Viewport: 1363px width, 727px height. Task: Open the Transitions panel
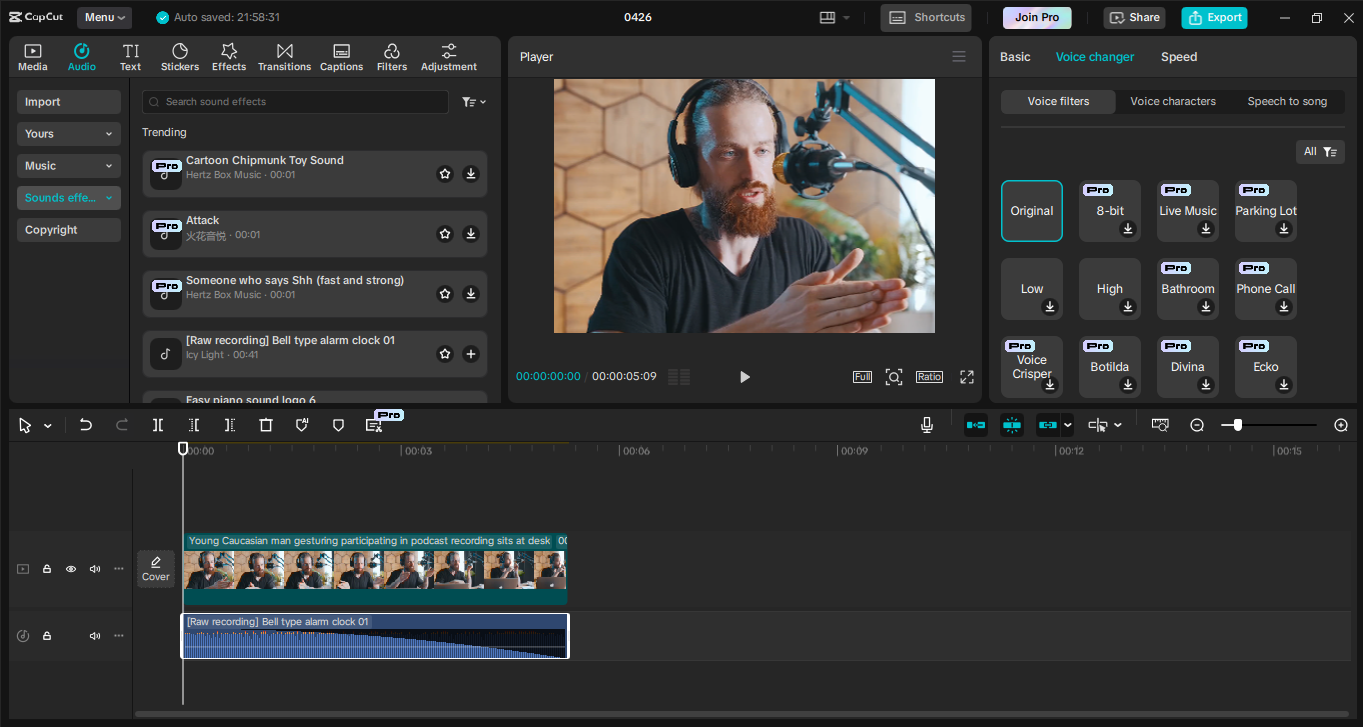click(284, 57)
